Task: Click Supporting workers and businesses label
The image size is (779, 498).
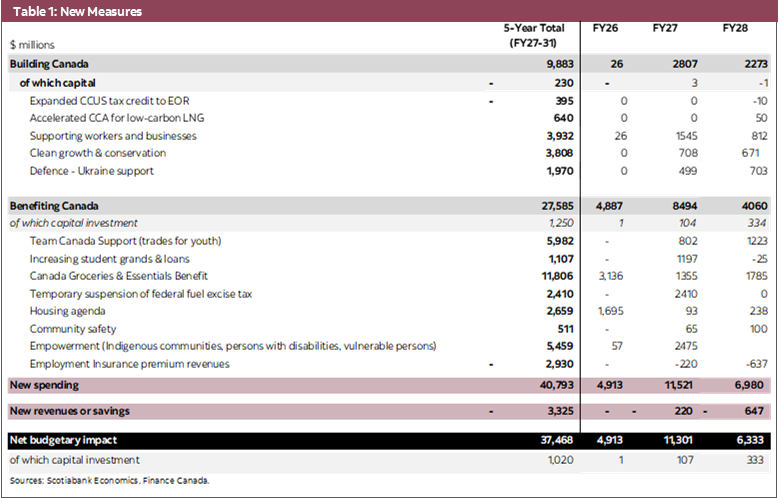Action: 113,136
